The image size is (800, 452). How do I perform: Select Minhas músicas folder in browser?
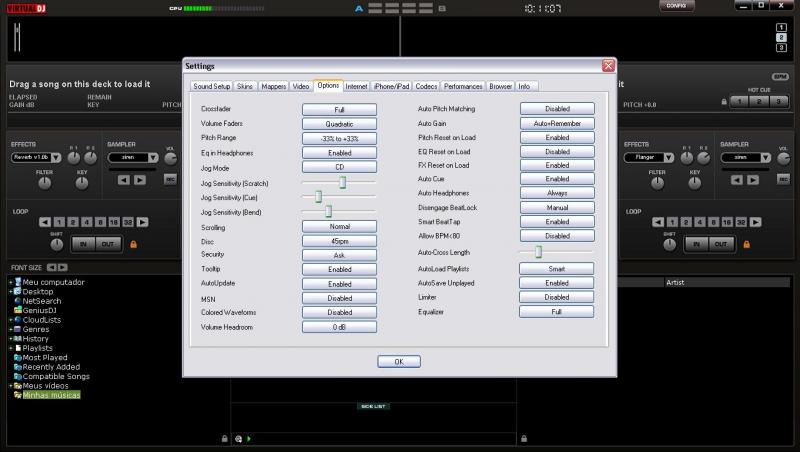click(x=51, y=395)
